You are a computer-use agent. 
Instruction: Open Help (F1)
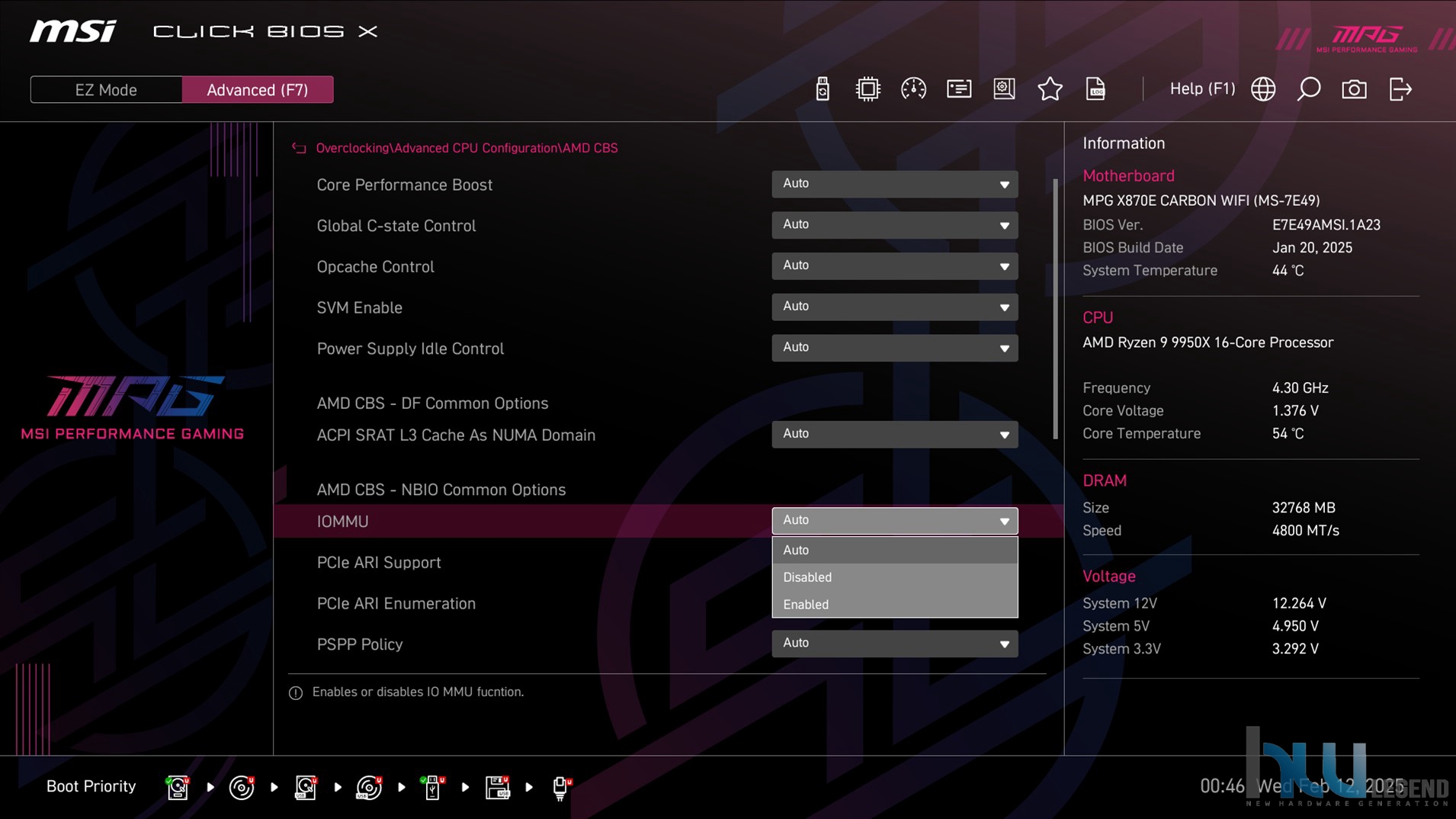pos(1202,88)
